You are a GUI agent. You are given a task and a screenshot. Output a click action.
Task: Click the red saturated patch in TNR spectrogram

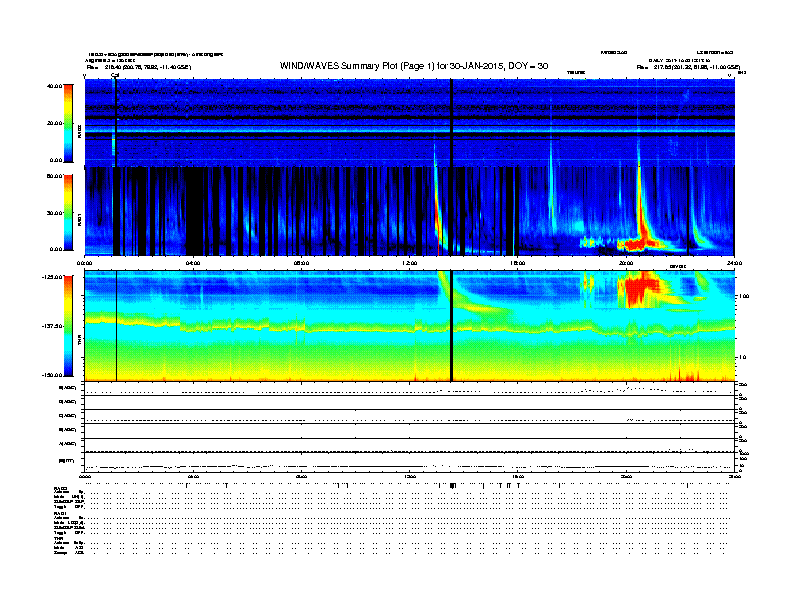coord(641,290)
